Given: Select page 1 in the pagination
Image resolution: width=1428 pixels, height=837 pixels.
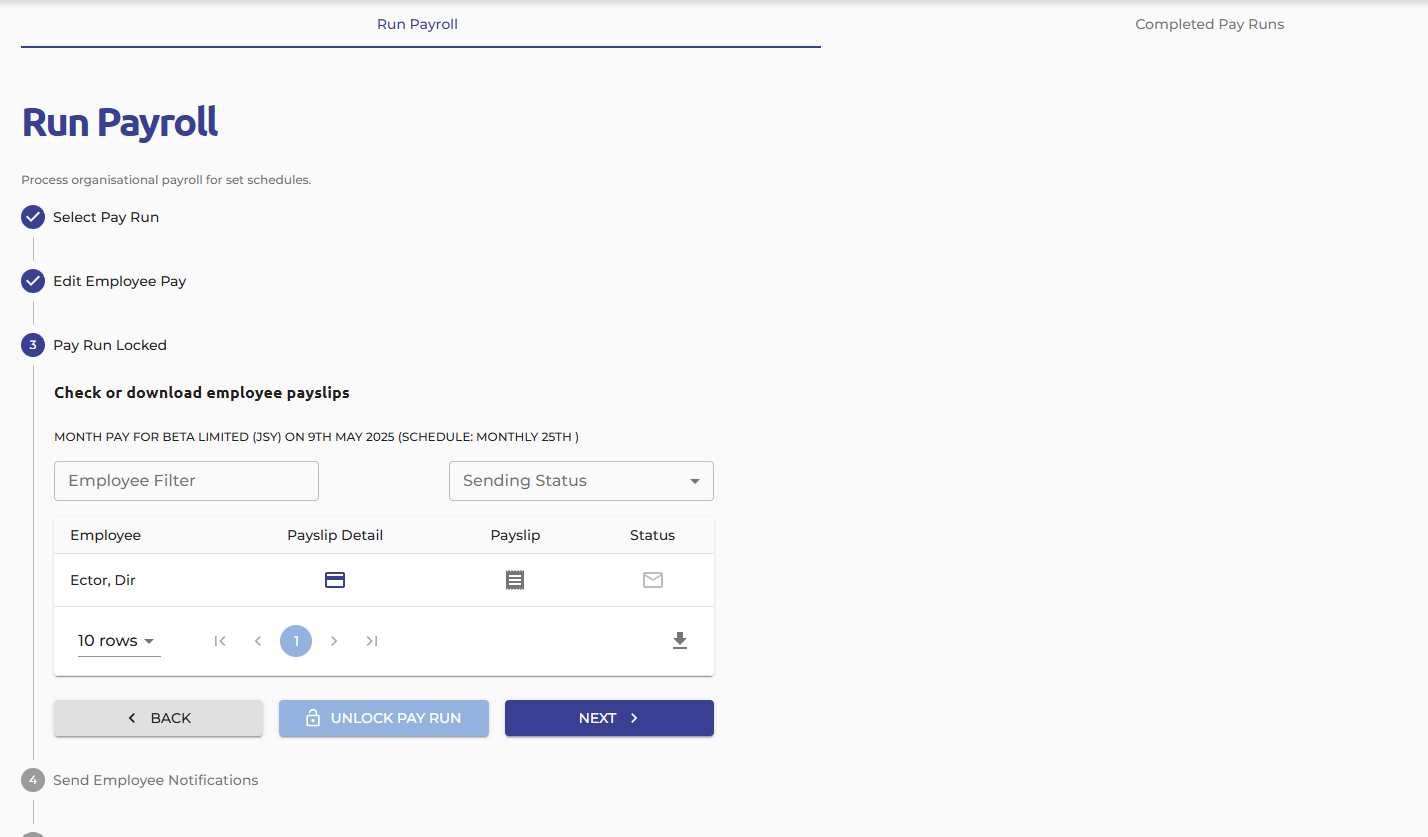Looking at the screenshot, I should [296, 641].
